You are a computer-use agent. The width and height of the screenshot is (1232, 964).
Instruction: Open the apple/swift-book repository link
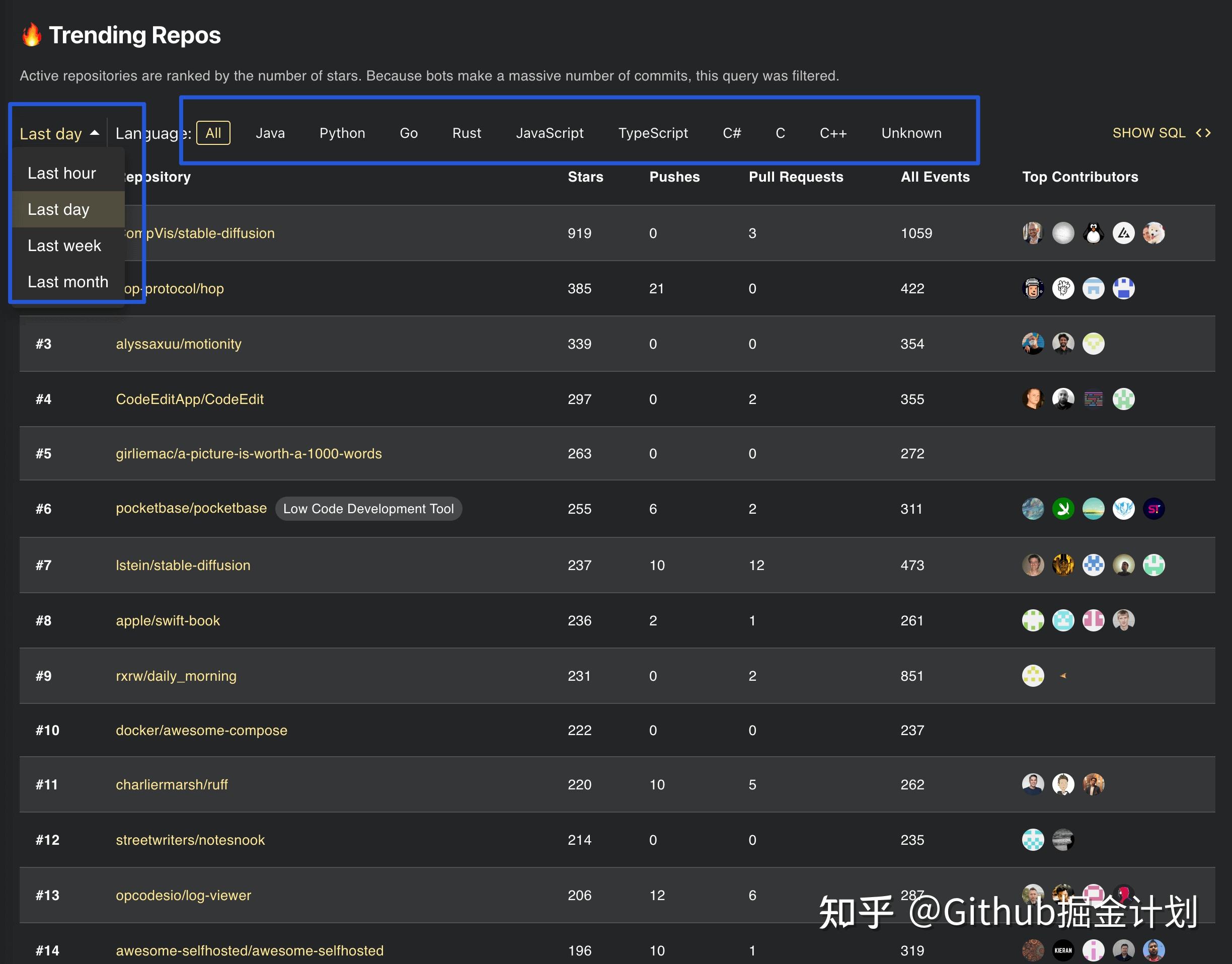168,620
